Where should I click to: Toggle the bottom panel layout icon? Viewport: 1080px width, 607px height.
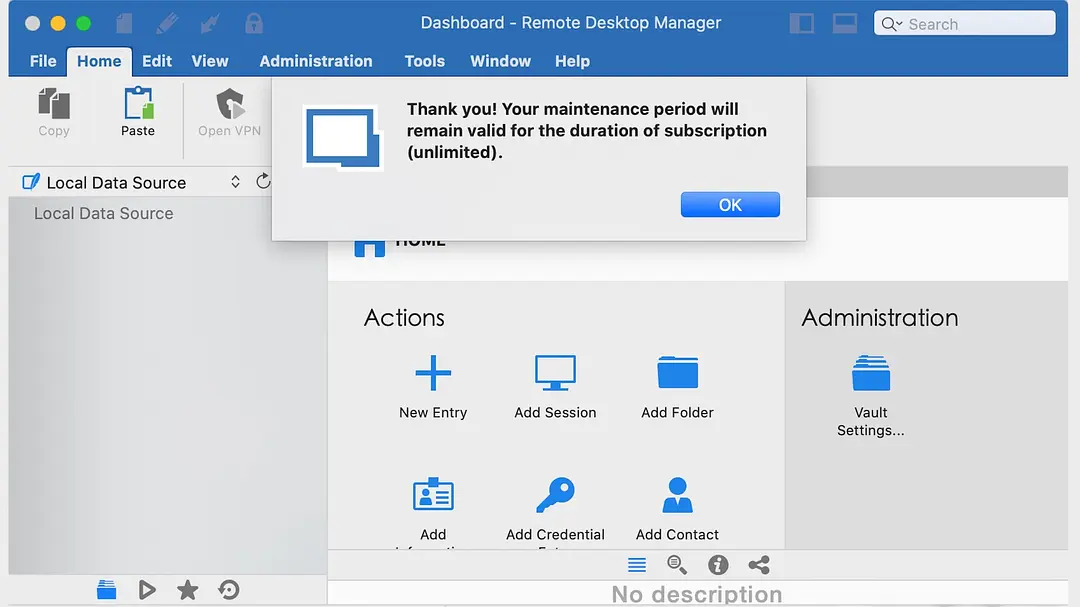pos(844,23)
